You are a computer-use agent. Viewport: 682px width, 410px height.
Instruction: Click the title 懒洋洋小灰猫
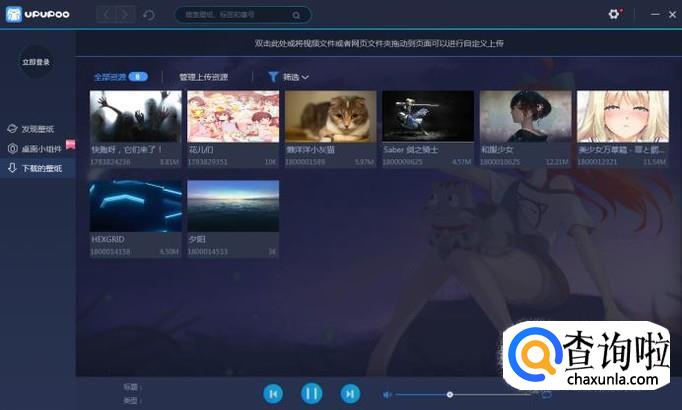pyautogui.click(x=311, y=150)
